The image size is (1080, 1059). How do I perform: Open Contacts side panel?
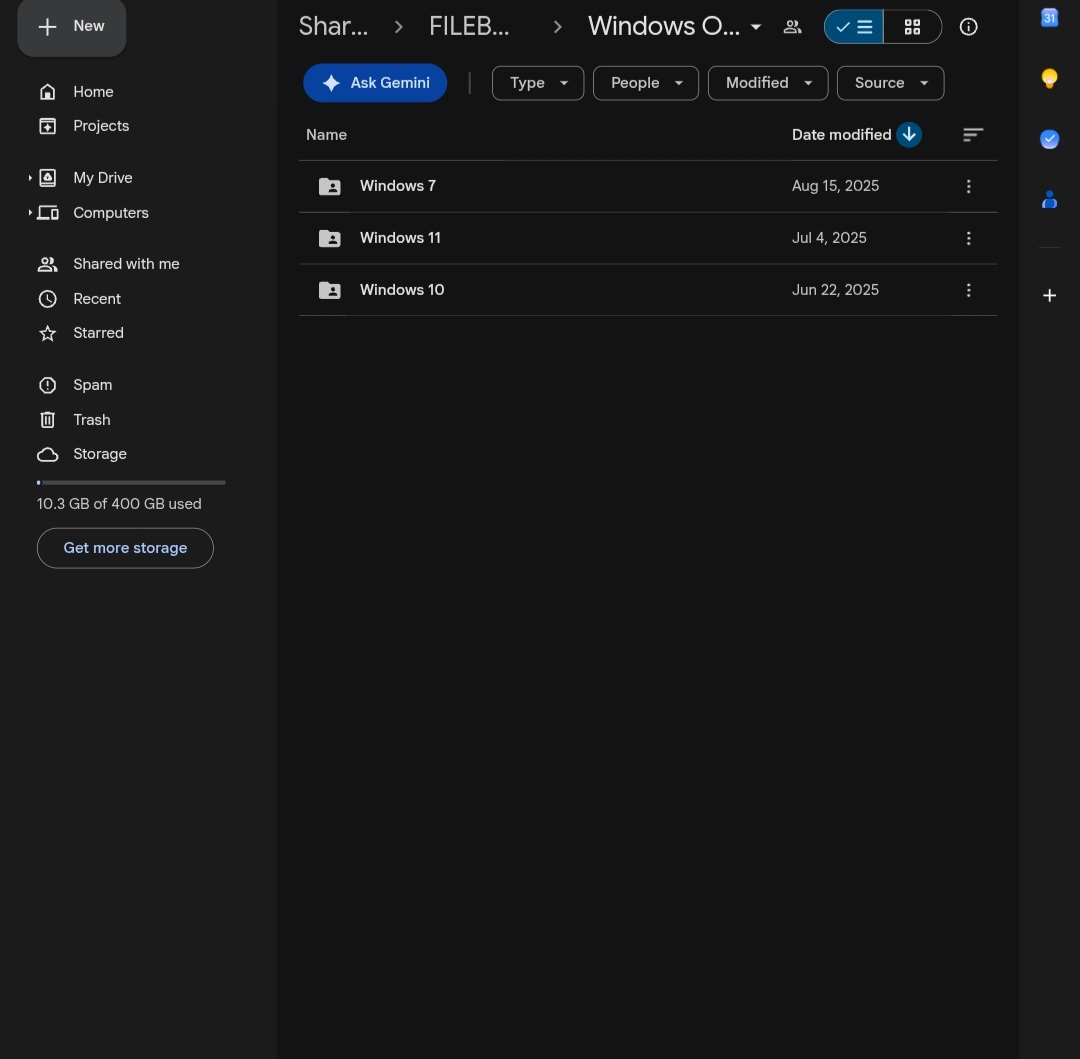tap(1049, 200)
